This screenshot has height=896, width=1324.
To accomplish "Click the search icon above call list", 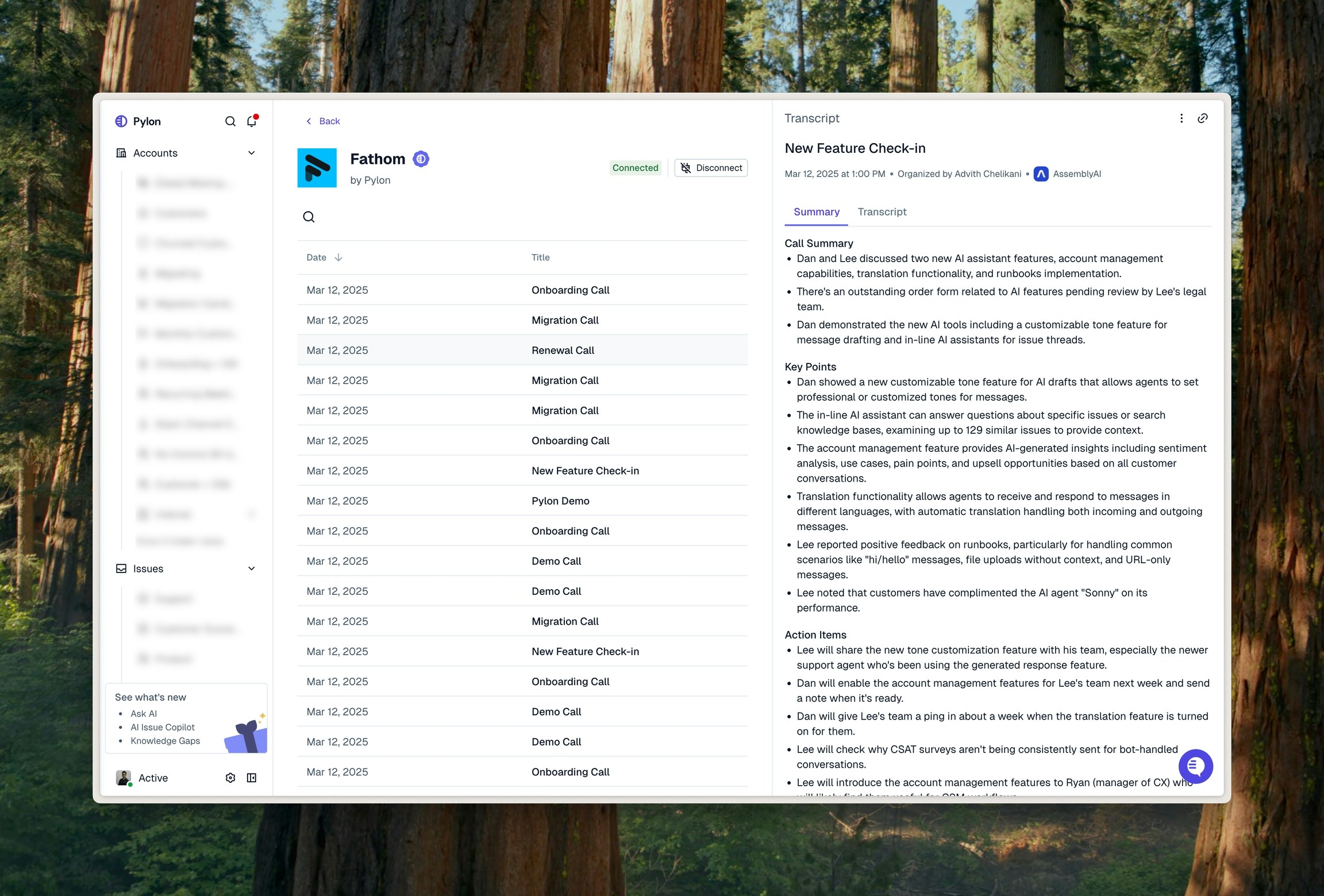I will (x=309, y=217).
